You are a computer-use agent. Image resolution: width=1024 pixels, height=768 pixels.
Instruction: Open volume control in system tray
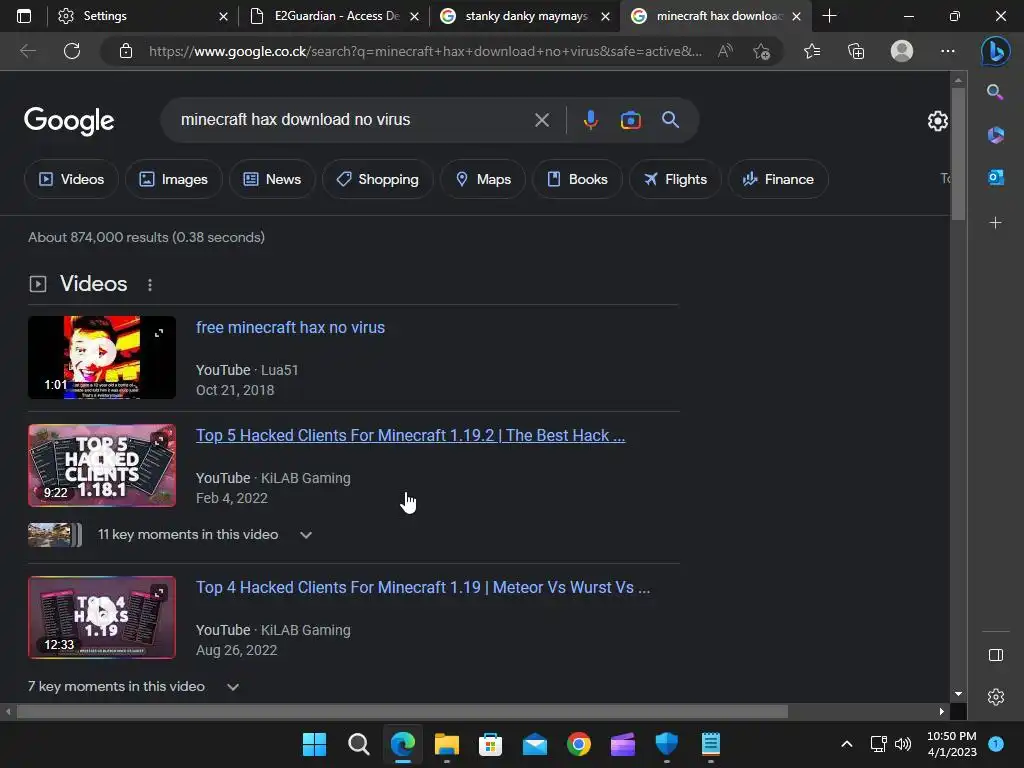coord(903,744)
